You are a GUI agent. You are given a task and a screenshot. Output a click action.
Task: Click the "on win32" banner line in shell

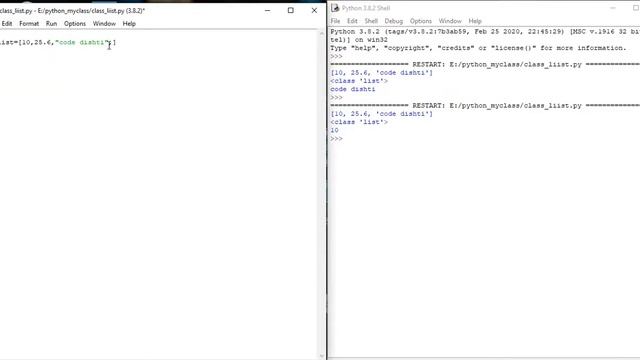tap(359, 40)
